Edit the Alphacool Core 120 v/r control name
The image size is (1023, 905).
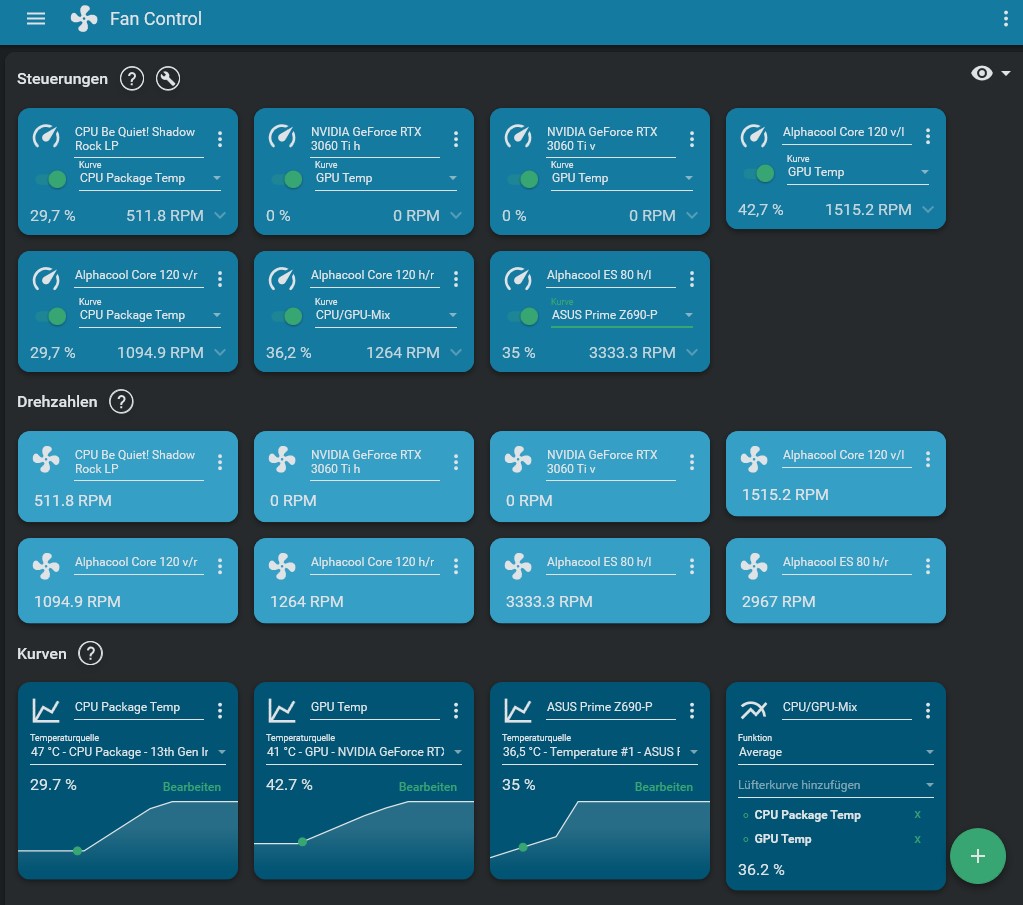(x=139, y=275)
